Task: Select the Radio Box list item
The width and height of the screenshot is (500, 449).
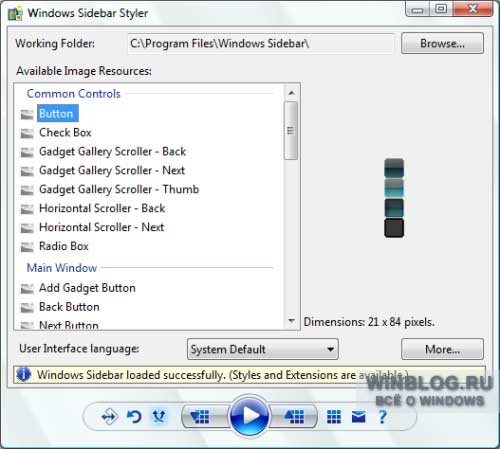Action: [64, 246]
